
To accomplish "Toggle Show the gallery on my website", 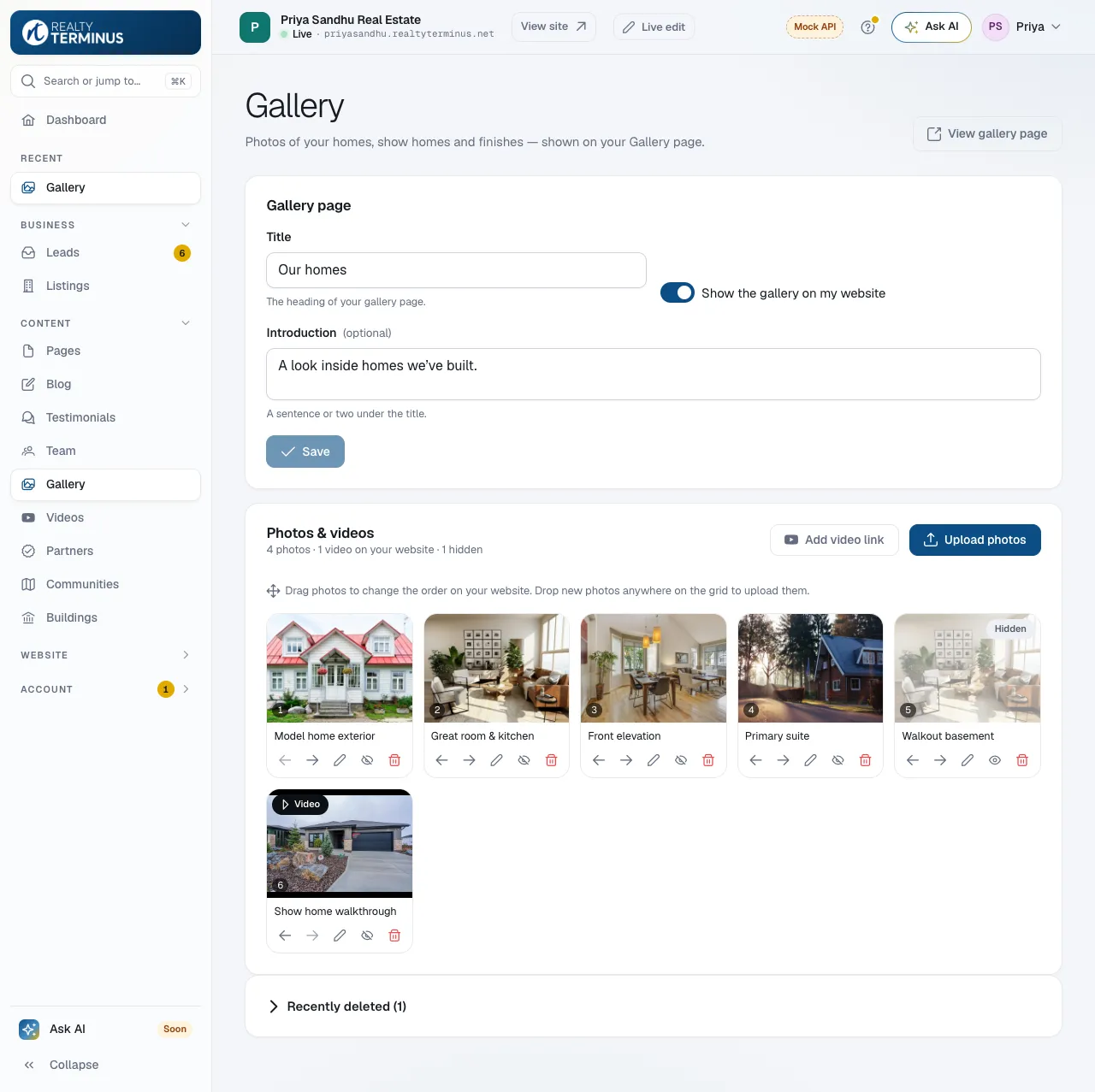I will point(678,293).
